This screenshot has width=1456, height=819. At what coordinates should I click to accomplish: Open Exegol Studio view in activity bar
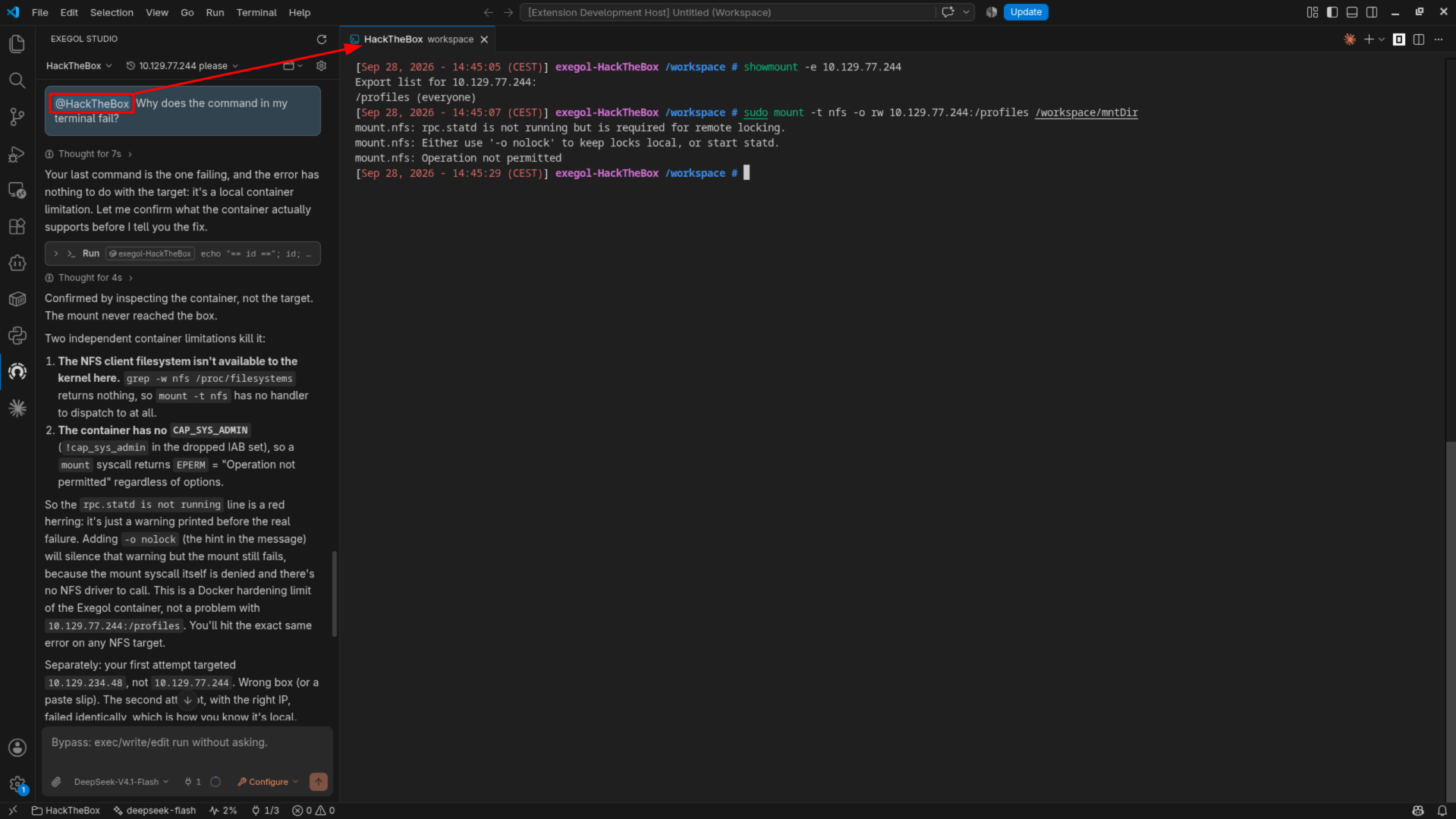click(17, 372)
